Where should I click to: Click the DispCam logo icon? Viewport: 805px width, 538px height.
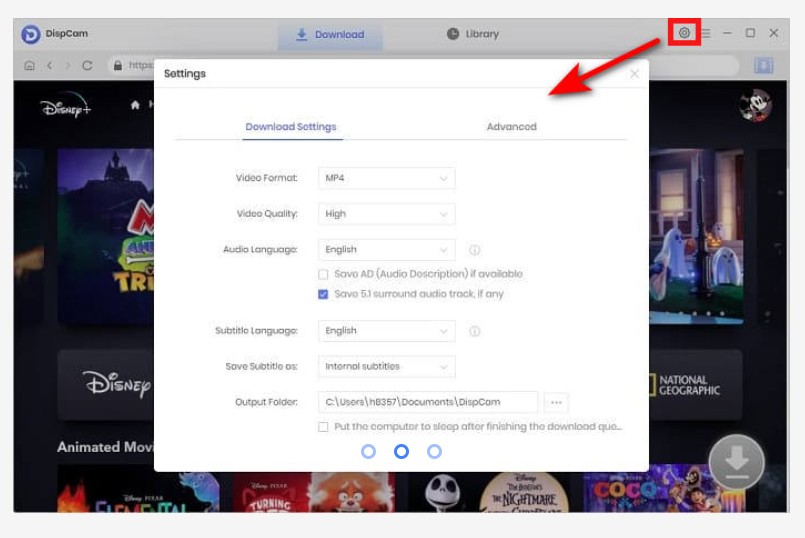tap(30, 34)
